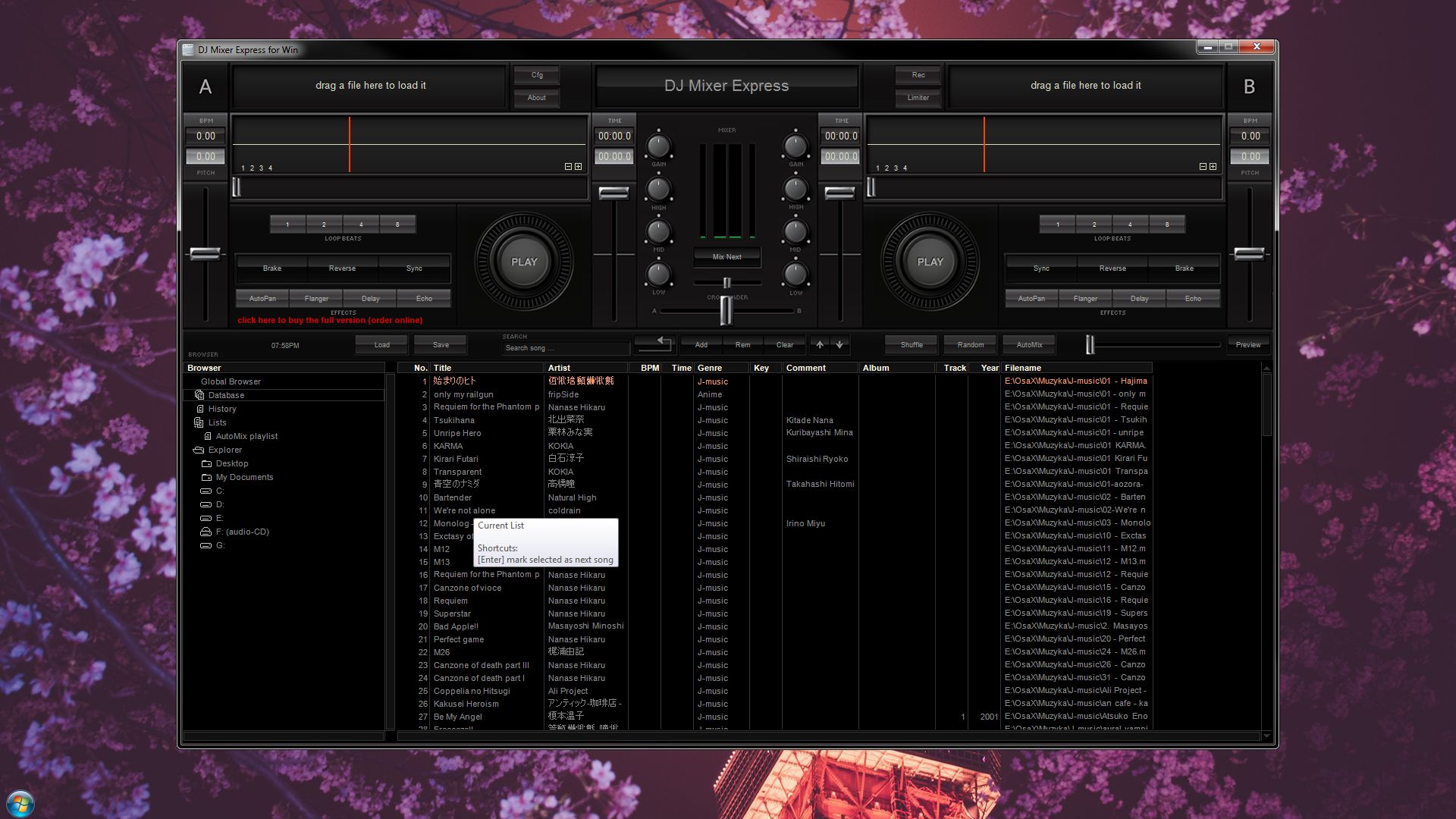1456x819 pixels.
Task: Select the Database icon in the Browser panel
Action: 199,395
